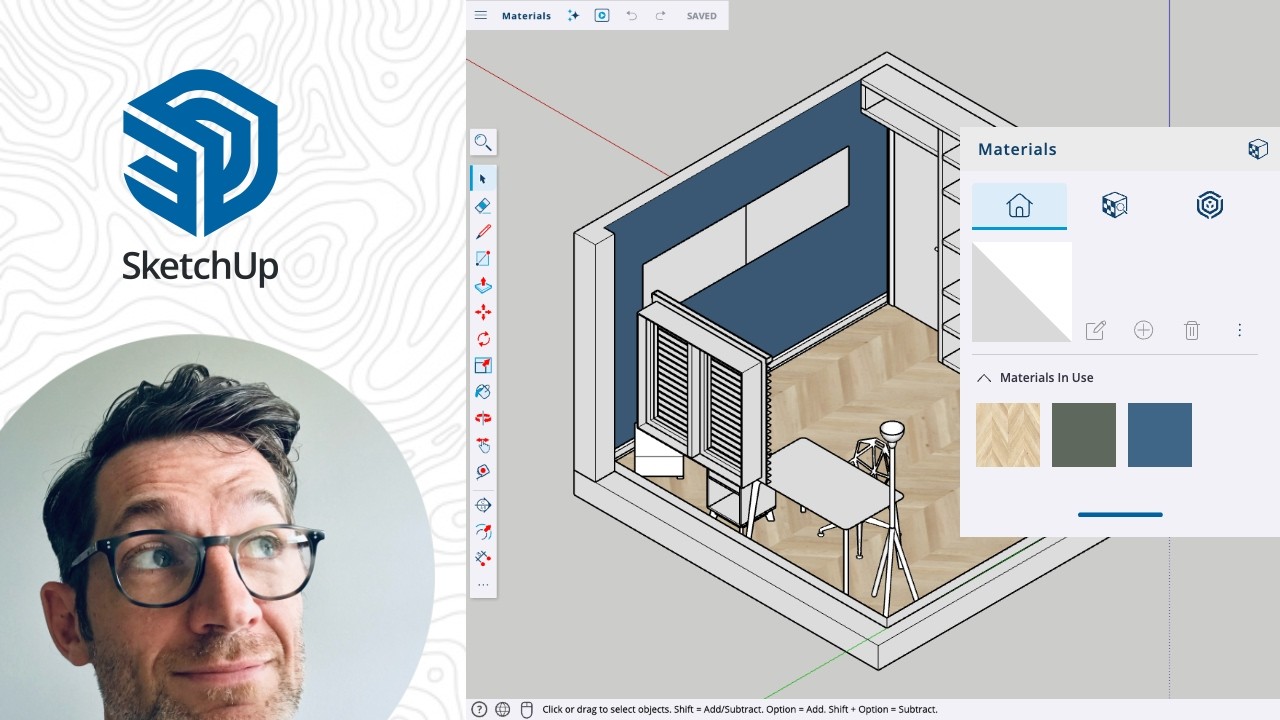Select the Rotate tool

click(483, 339)
